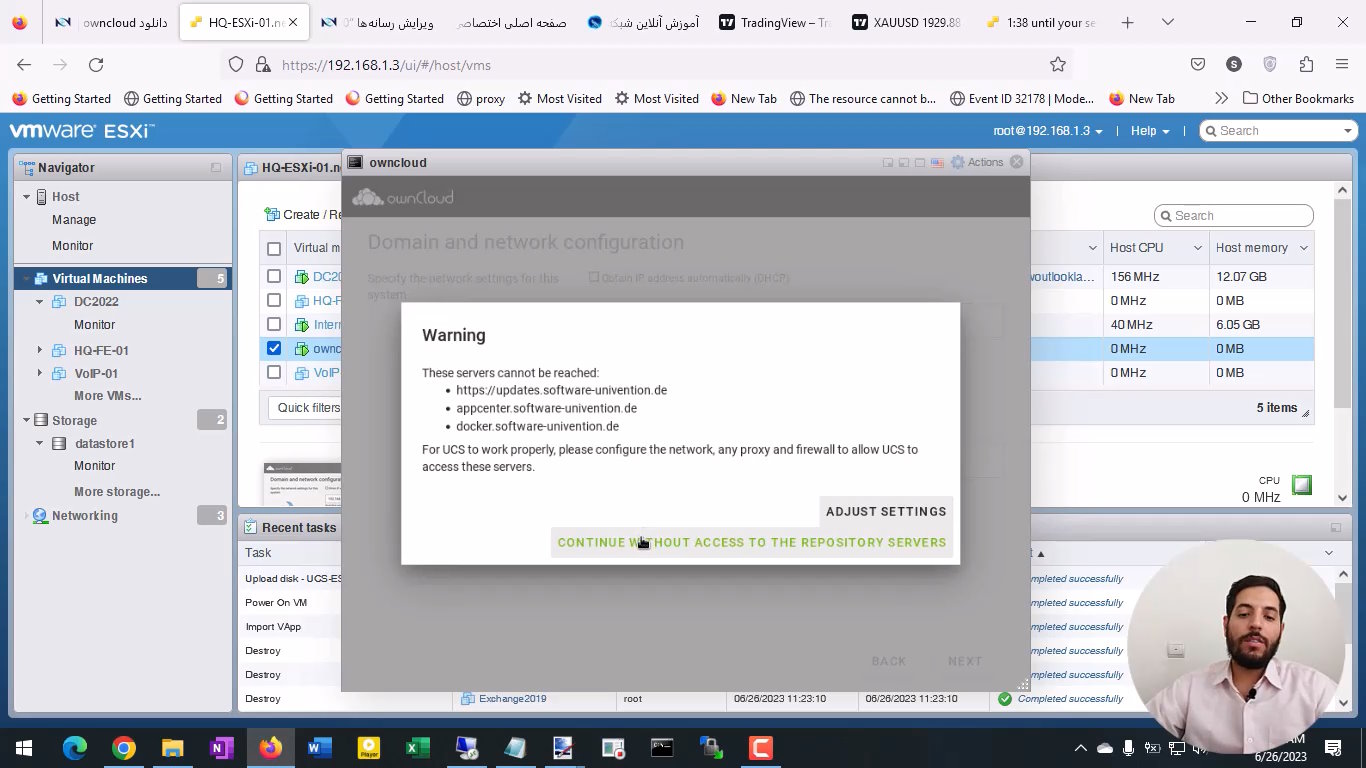Open Firefox extensions puzzle icon
The width and height of the screenshot is (1366, 768).
point(1306,64)
